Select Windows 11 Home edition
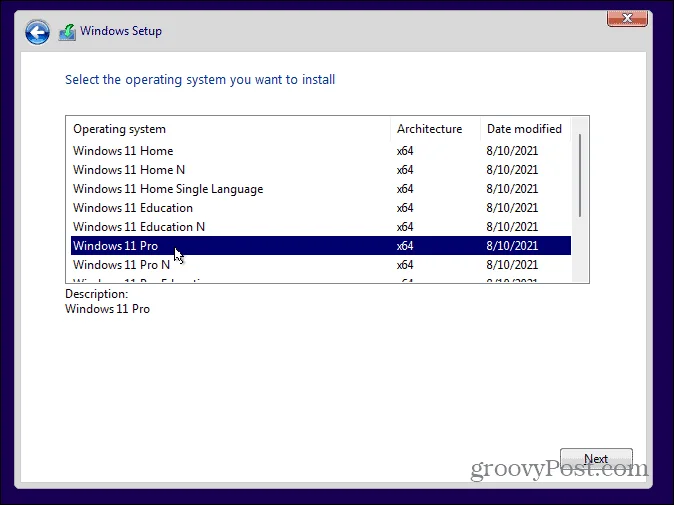 [x=321, y=151]
